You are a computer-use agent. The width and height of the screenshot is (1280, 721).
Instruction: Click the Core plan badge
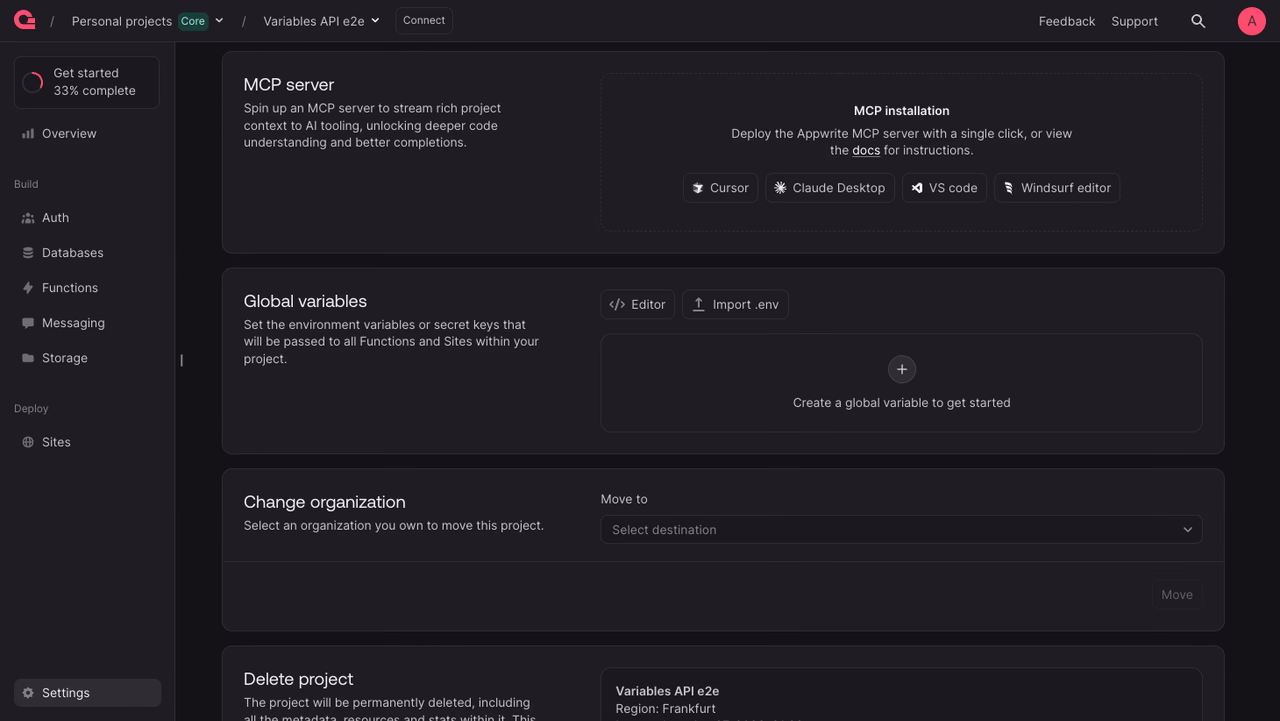point(193,21)
